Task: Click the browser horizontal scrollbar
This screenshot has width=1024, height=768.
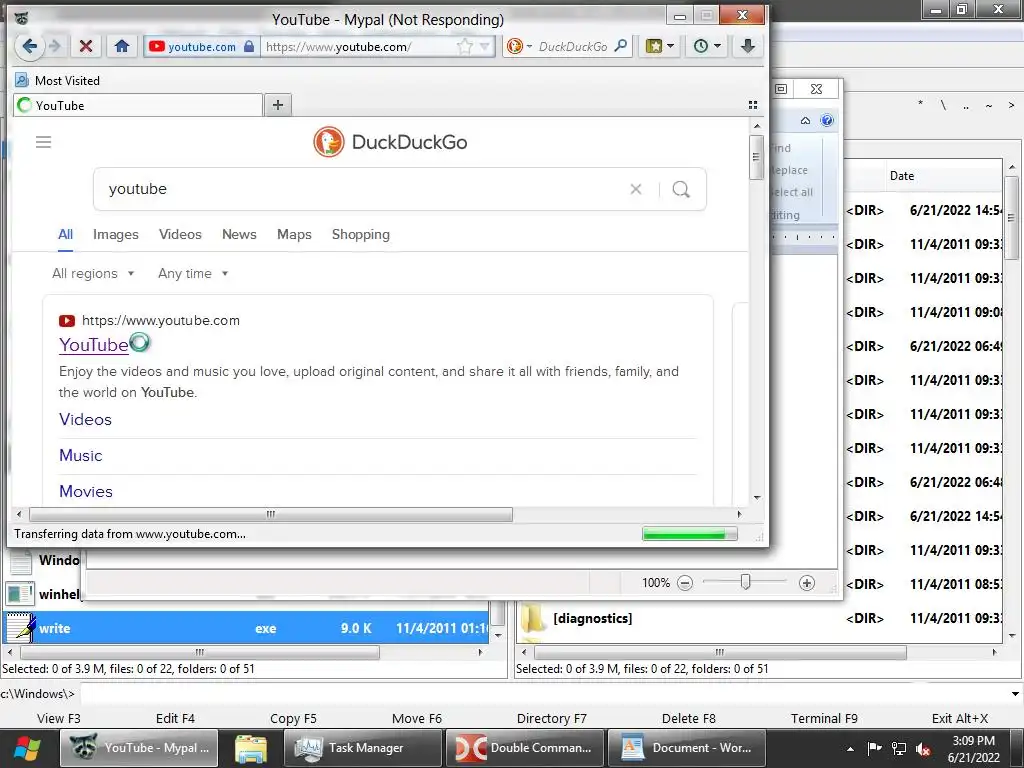Action: (x=271, y=515)
